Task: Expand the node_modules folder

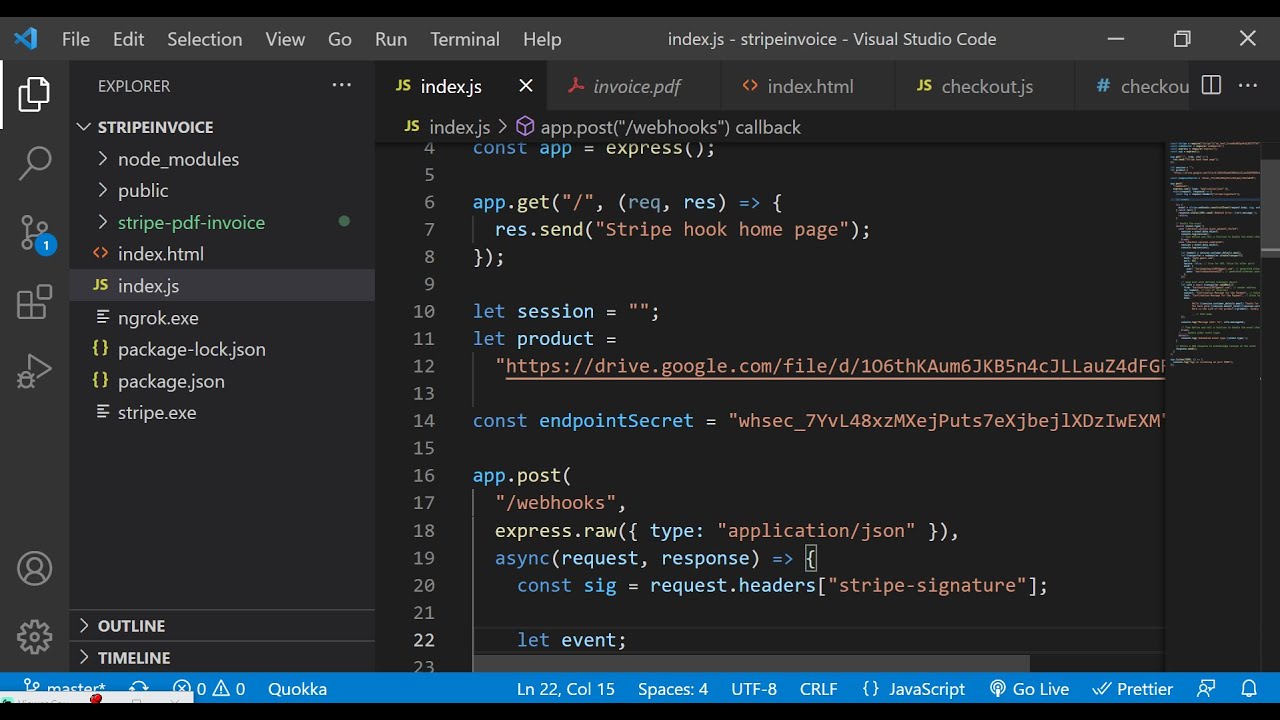Action: [177, 159]
